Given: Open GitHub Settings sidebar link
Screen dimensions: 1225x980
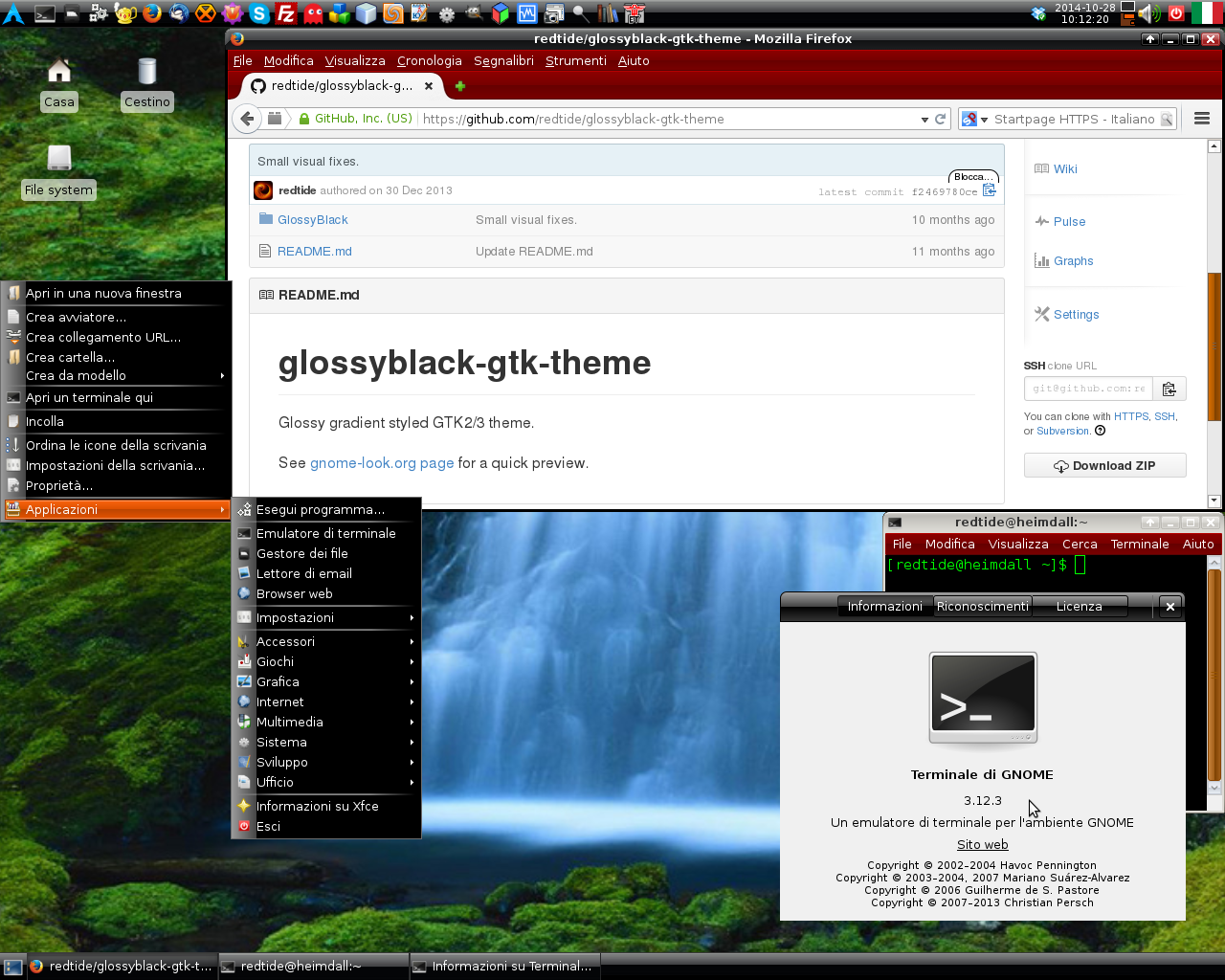Looking at the screenshot, I should click(x=1076, y=315).
